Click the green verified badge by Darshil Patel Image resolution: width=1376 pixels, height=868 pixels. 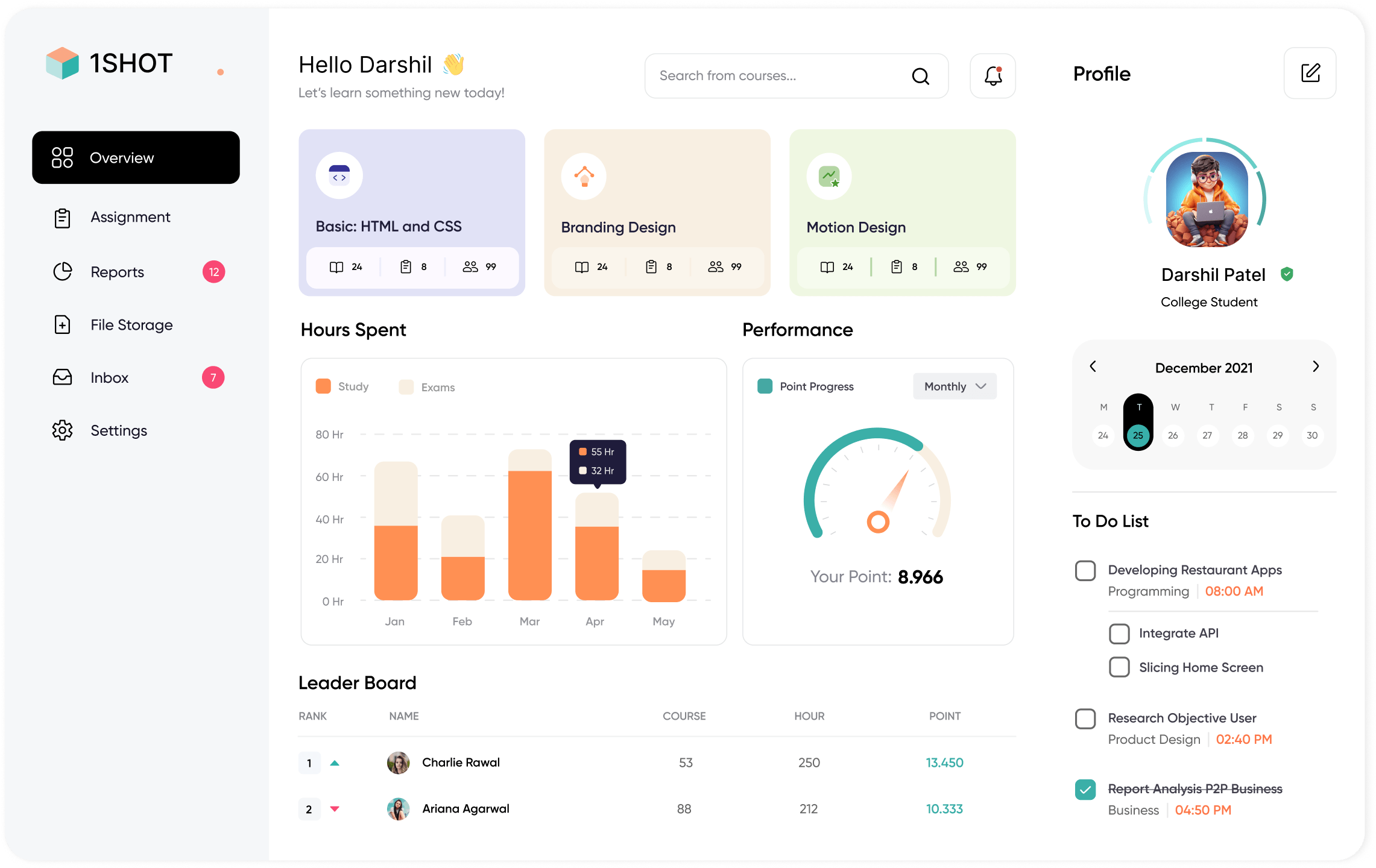(x=1287, y=274)
